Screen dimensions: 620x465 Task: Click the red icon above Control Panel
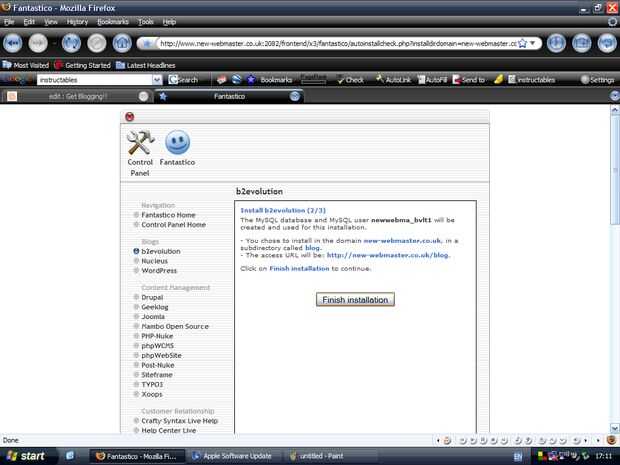129,117
